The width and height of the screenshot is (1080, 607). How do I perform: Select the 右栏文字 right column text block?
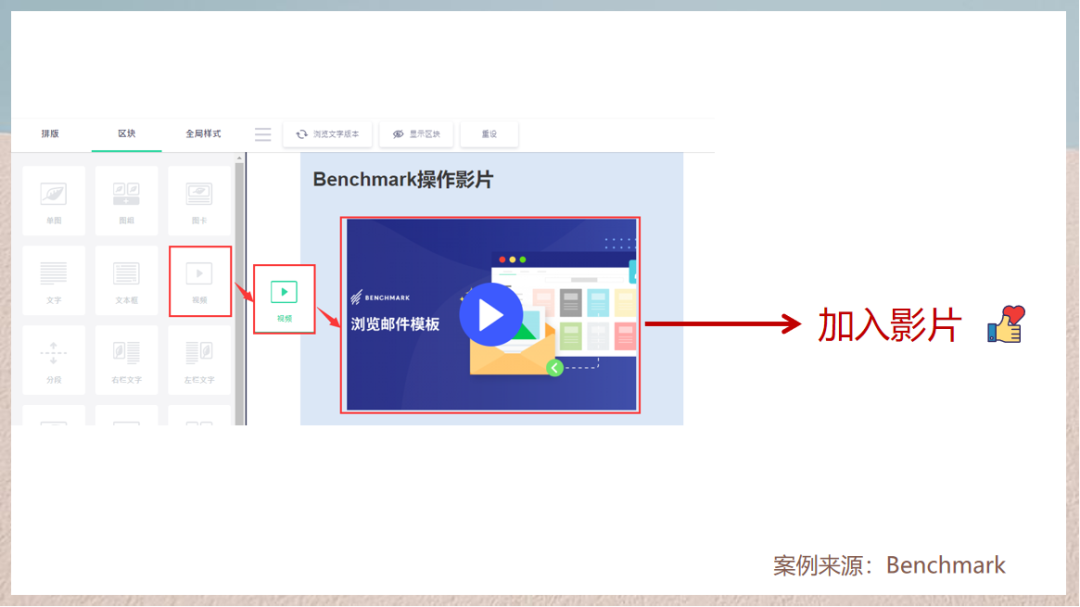coord(126,360)
